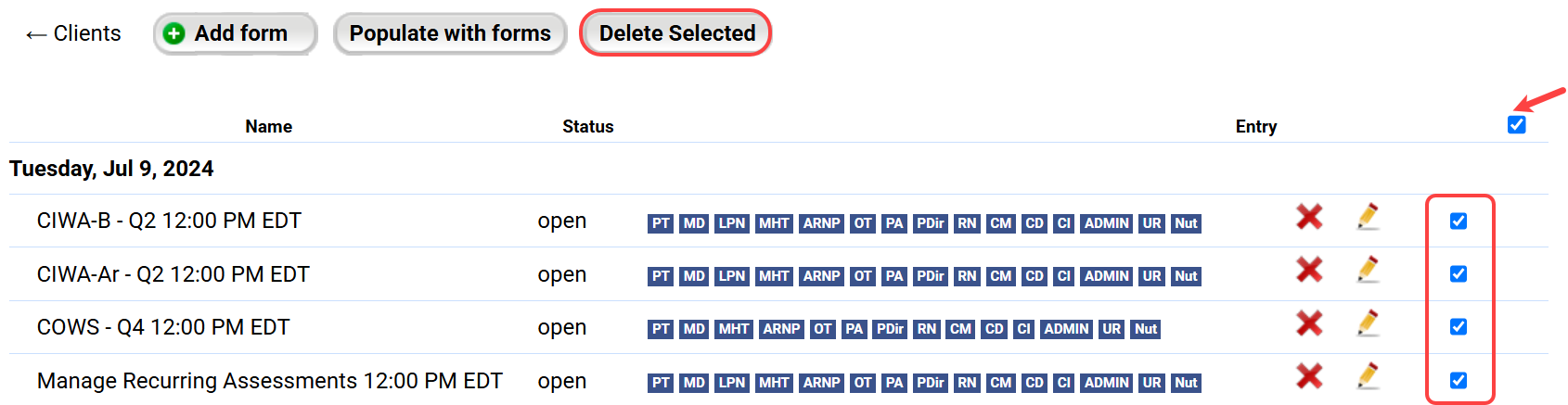The height and width of the screenshot is (405, 1568).
Task: Click red X delete icon for CIWA-B row
Action: pyautogui.click(x=1309, y=217)
